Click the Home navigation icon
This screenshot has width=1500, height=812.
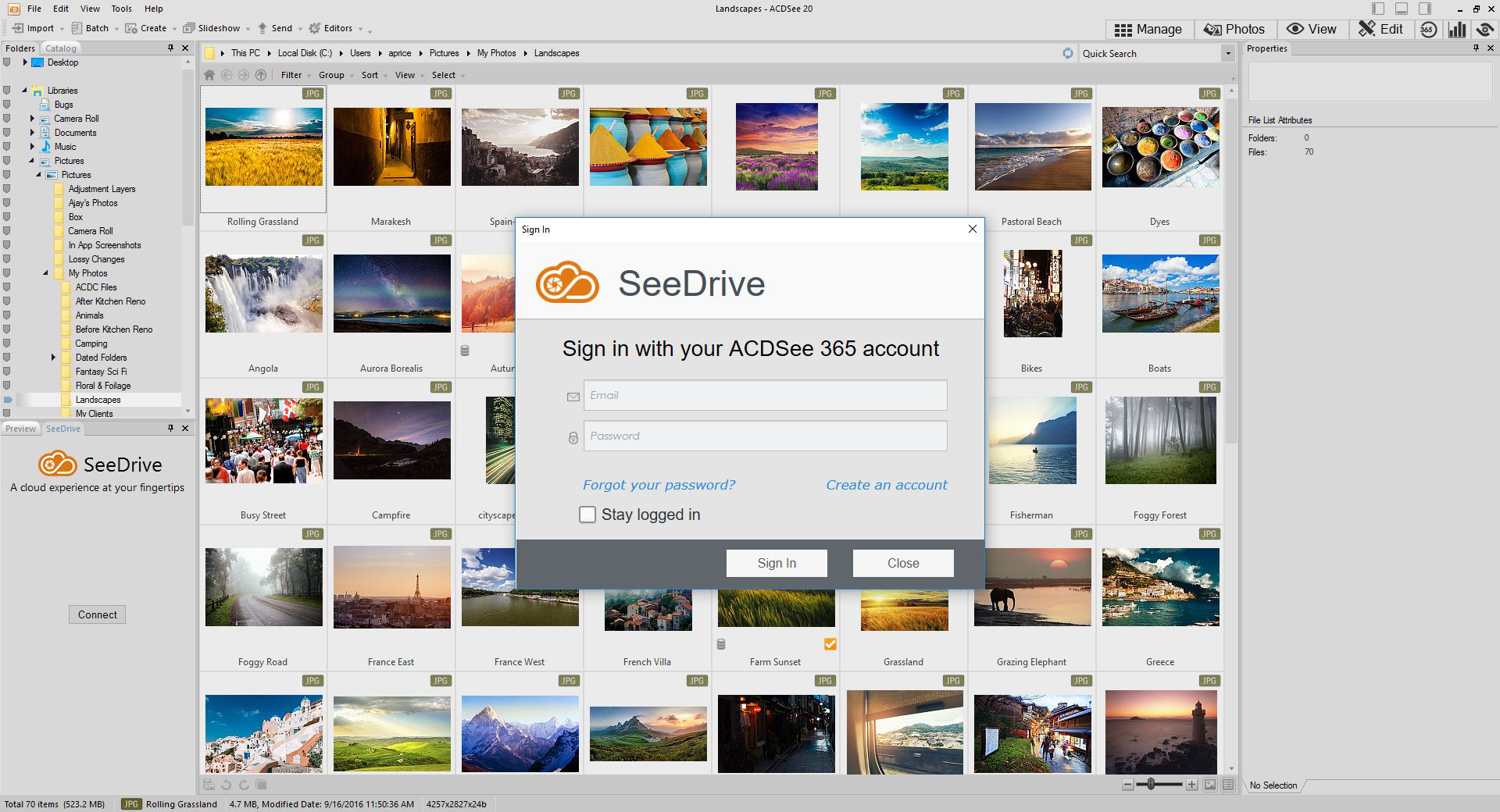click(209, 75)
